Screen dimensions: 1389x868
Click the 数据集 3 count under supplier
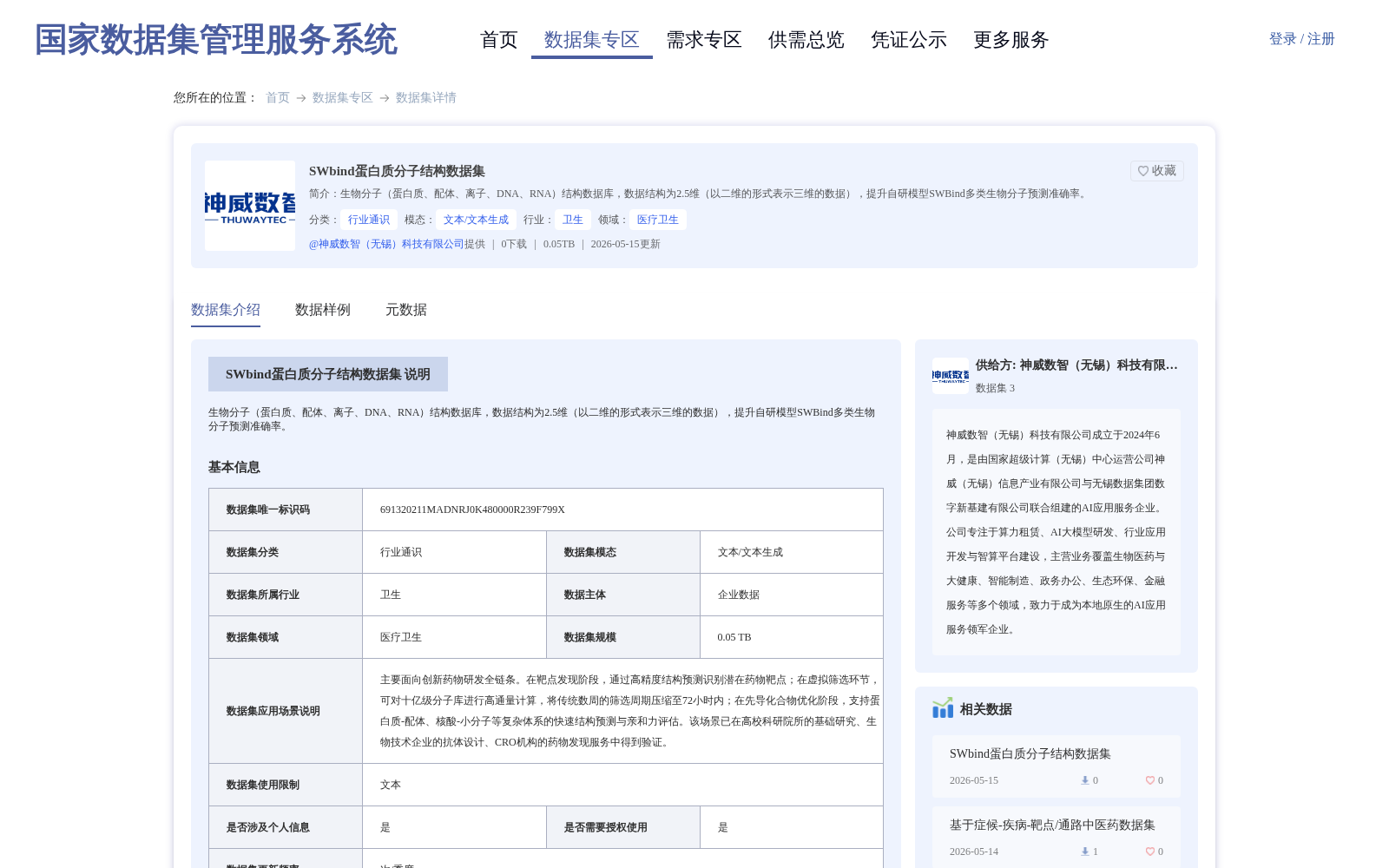[995, 388]
